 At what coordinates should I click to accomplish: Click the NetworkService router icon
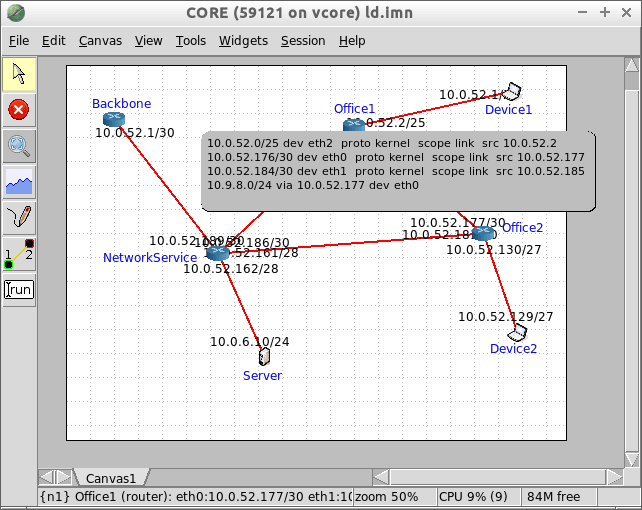click(x=217, y=253)
